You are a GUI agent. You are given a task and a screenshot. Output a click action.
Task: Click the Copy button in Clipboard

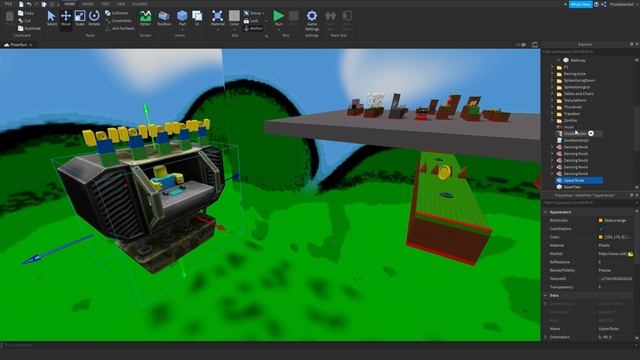tap(26, 13)
